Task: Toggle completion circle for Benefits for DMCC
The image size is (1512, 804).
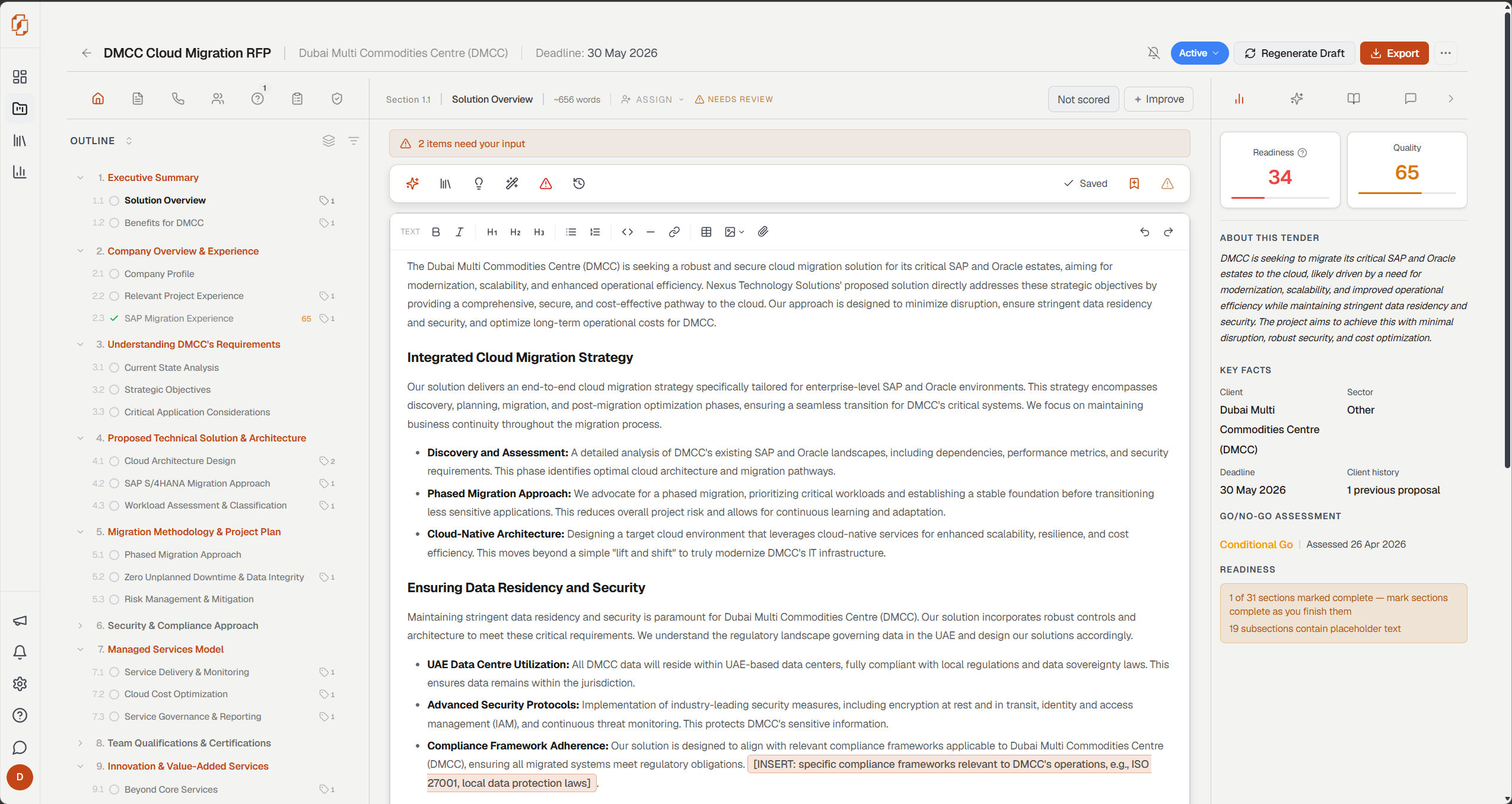Action: click(x=114, y=223)
